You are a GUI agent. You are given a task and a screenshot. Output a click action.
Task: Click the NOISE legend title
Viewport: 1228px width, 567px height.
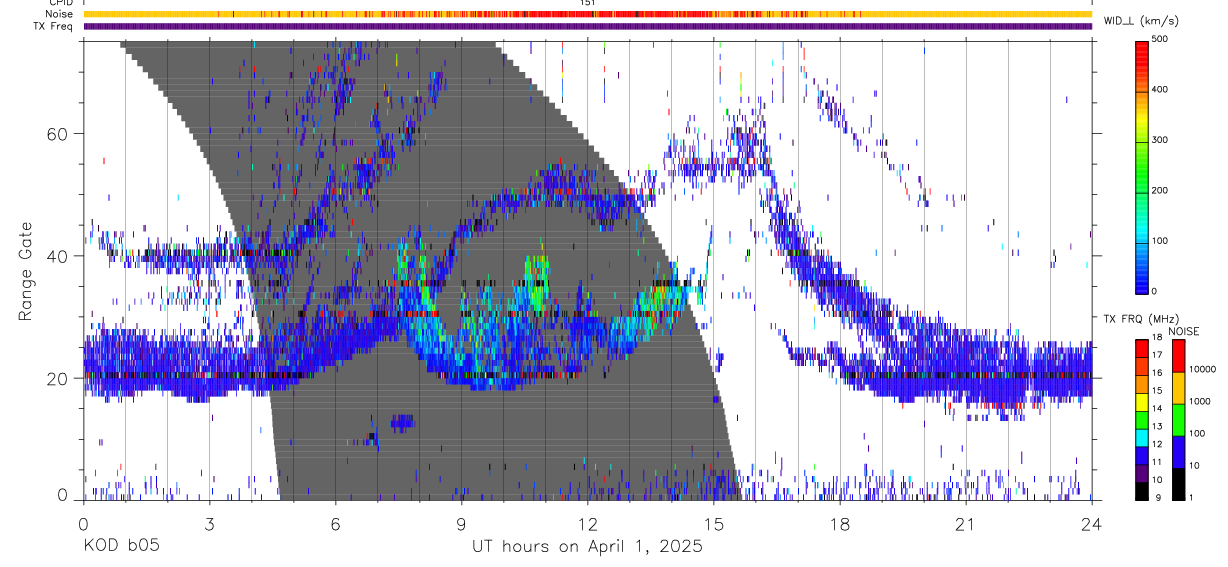tap(1182, 331)
